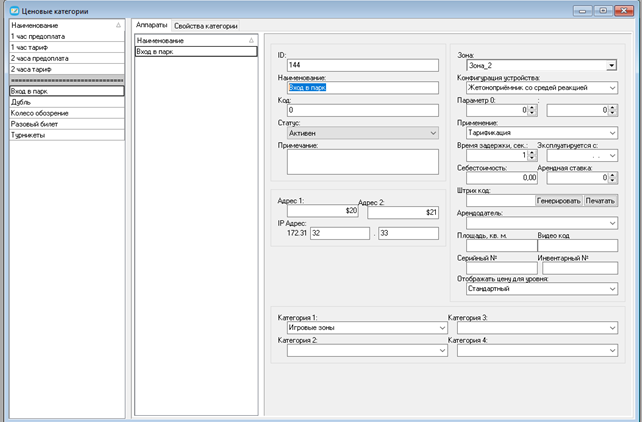The height and width of the screenshot is (422, 642).
Task: Open the Отображать цену для уровня dropdown
Action: pos(542,289)
